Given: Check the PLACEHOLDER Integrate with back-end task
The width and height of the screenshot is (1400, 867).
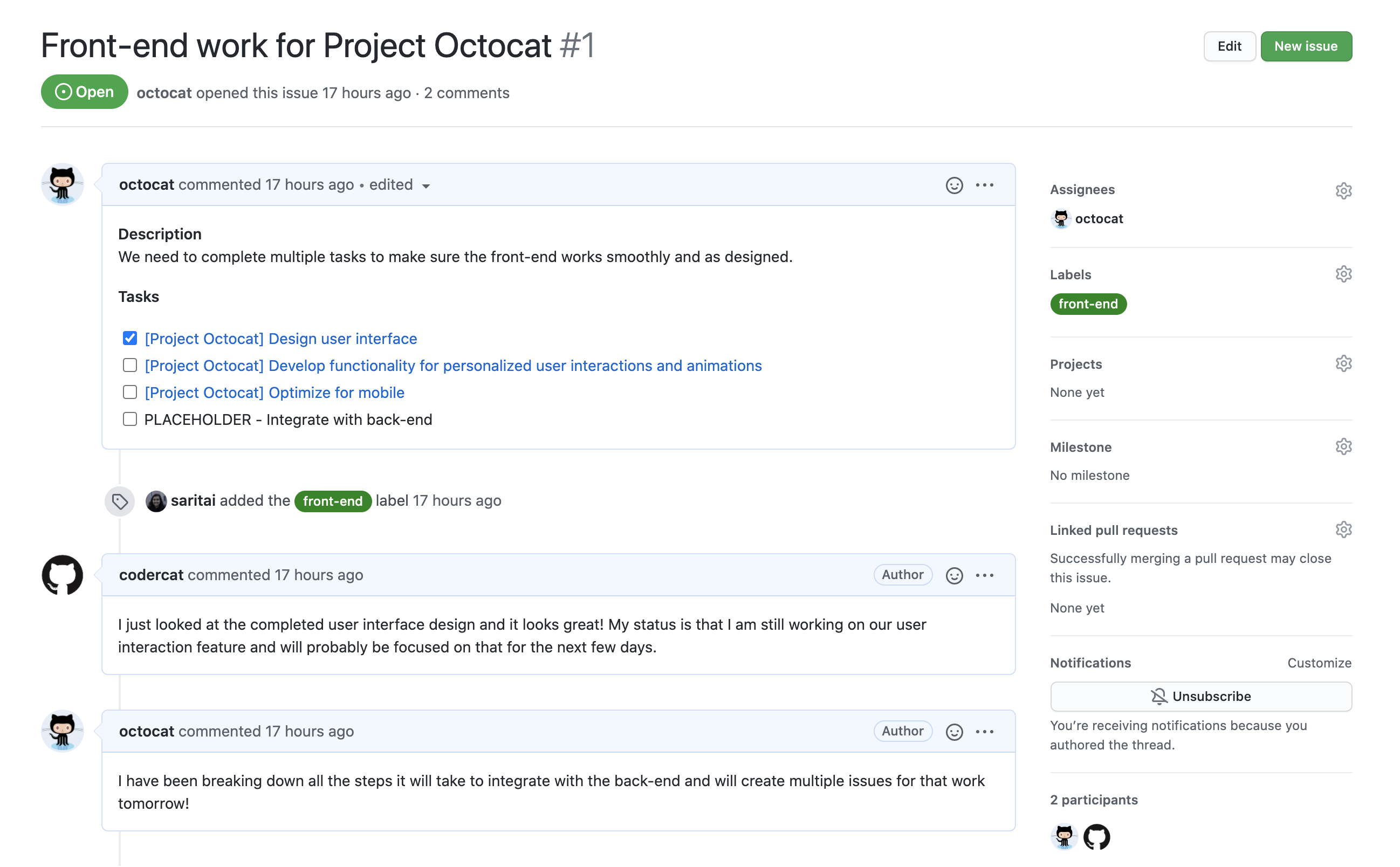Looking at the screenshot, I should [129, 419].
